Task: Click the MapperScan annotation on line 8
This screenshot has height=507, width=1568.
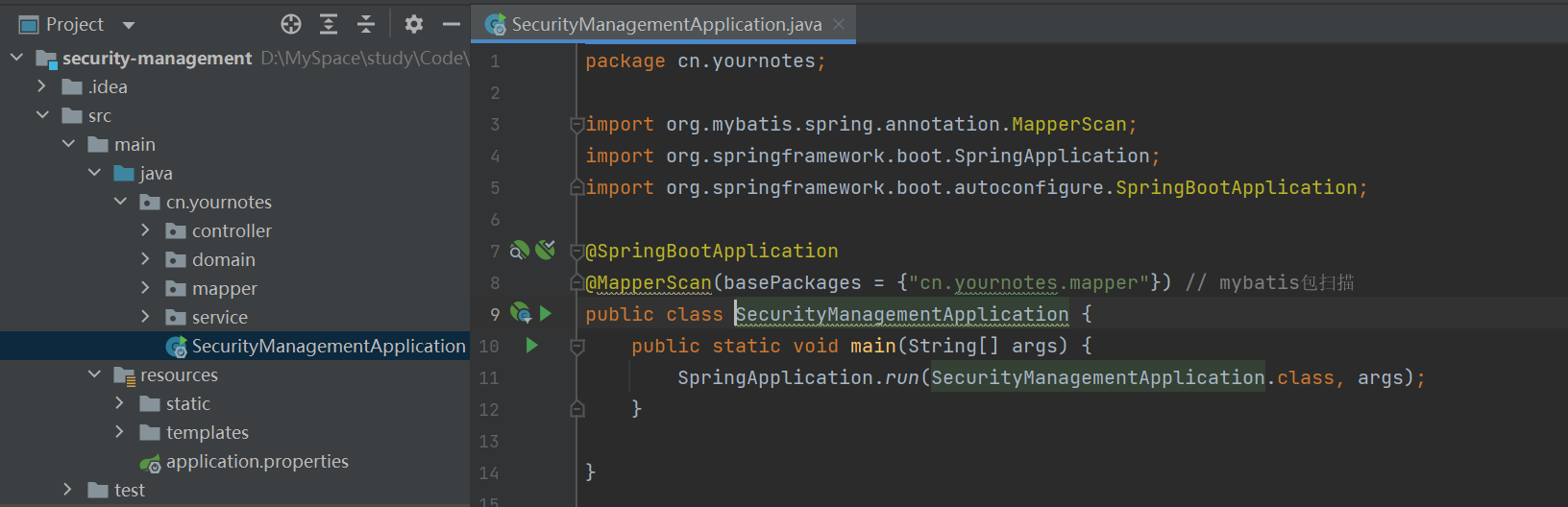Action: pyautogui.click(x=649, y=282)
